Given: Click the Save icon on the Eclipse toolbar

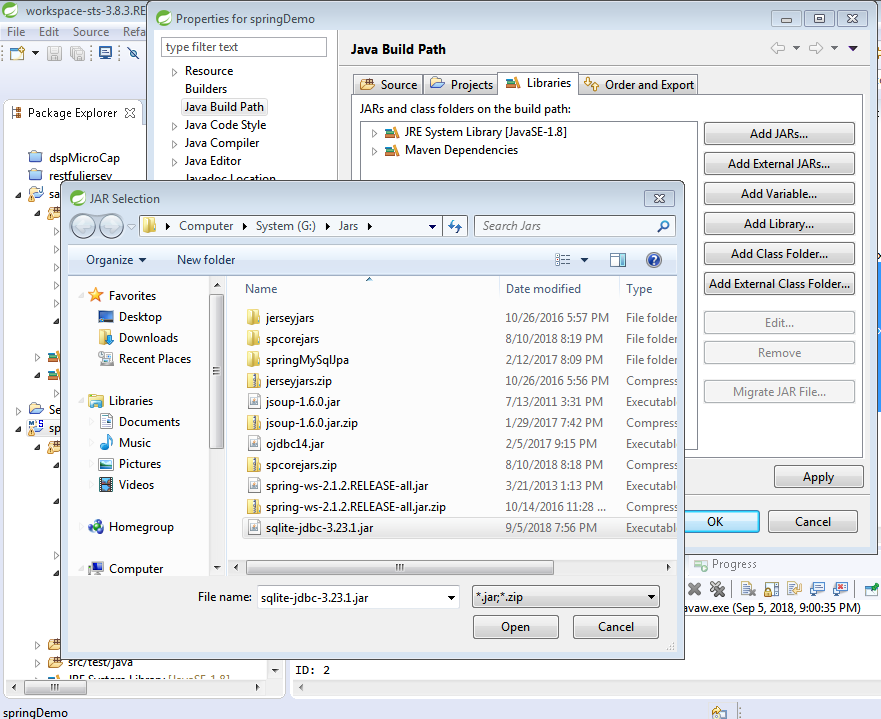Looking at the screenshot, I should point(54,53).
